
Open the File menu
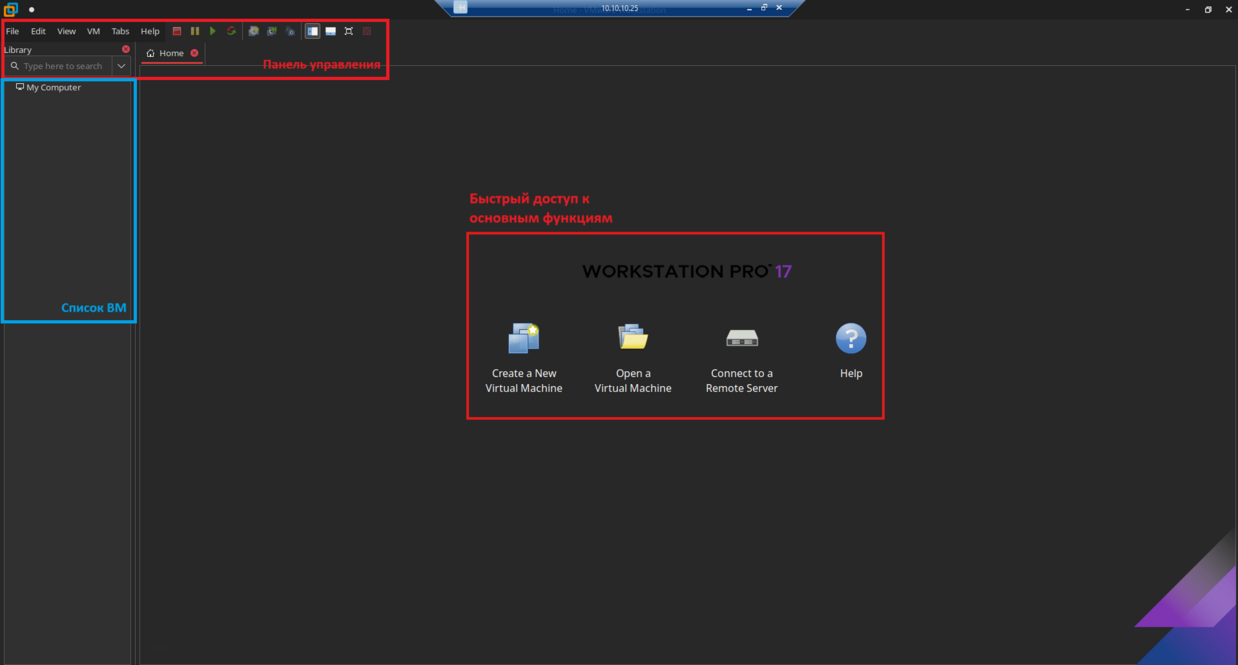pyautogui.click(x=12, y=31)
